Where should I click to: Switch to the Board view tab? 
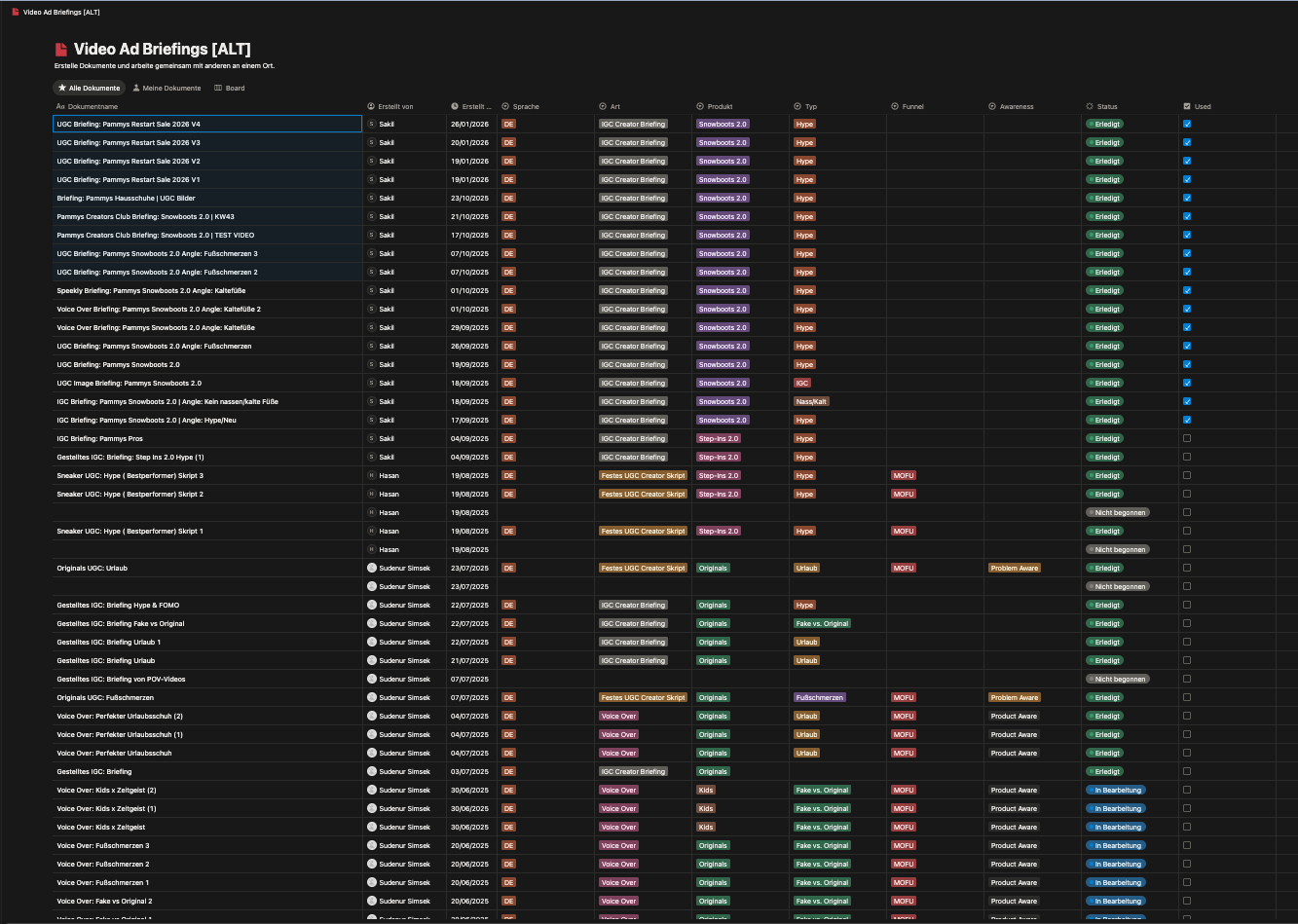(230, 88)
